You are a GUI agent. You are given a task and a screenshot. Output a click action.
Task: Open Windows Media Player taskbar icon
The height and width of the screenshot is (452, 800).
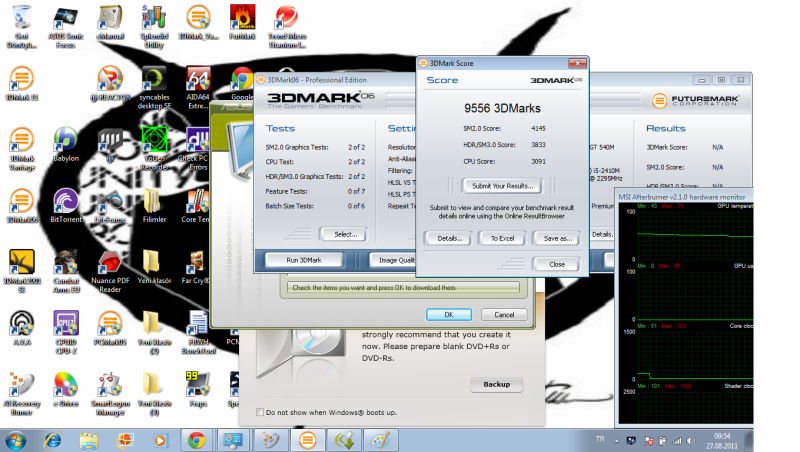click(160, 440)
